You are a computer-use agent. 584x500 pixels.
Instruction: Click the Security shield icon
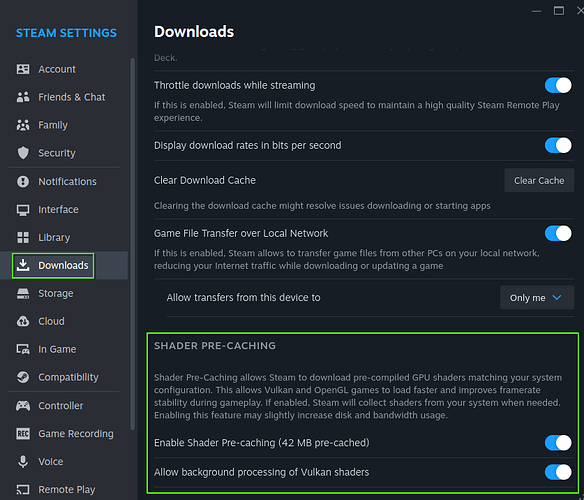point(23,153)
